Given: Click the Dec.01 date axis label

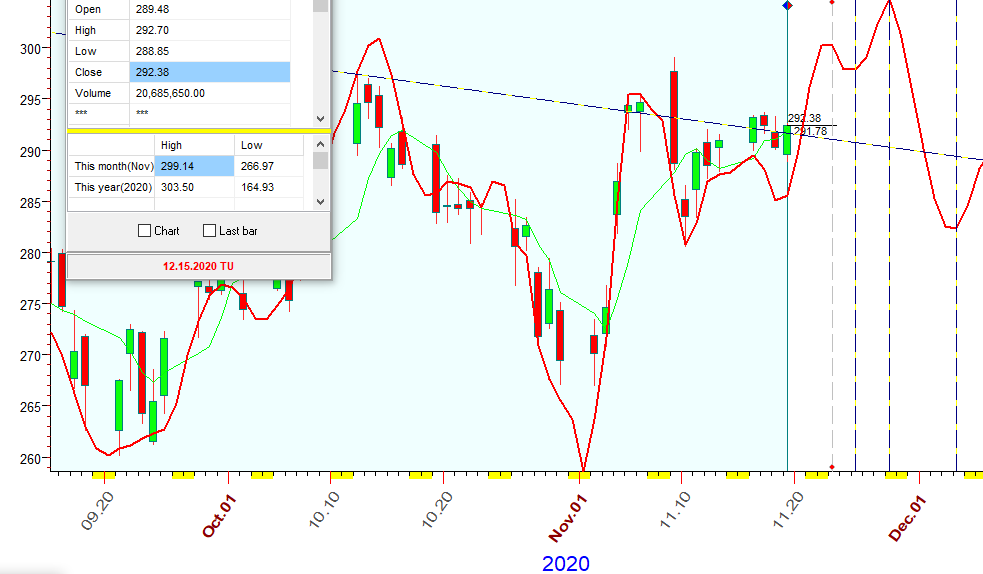Looking at the screenshot, I should pyautogui.click(x=907, y=518).
